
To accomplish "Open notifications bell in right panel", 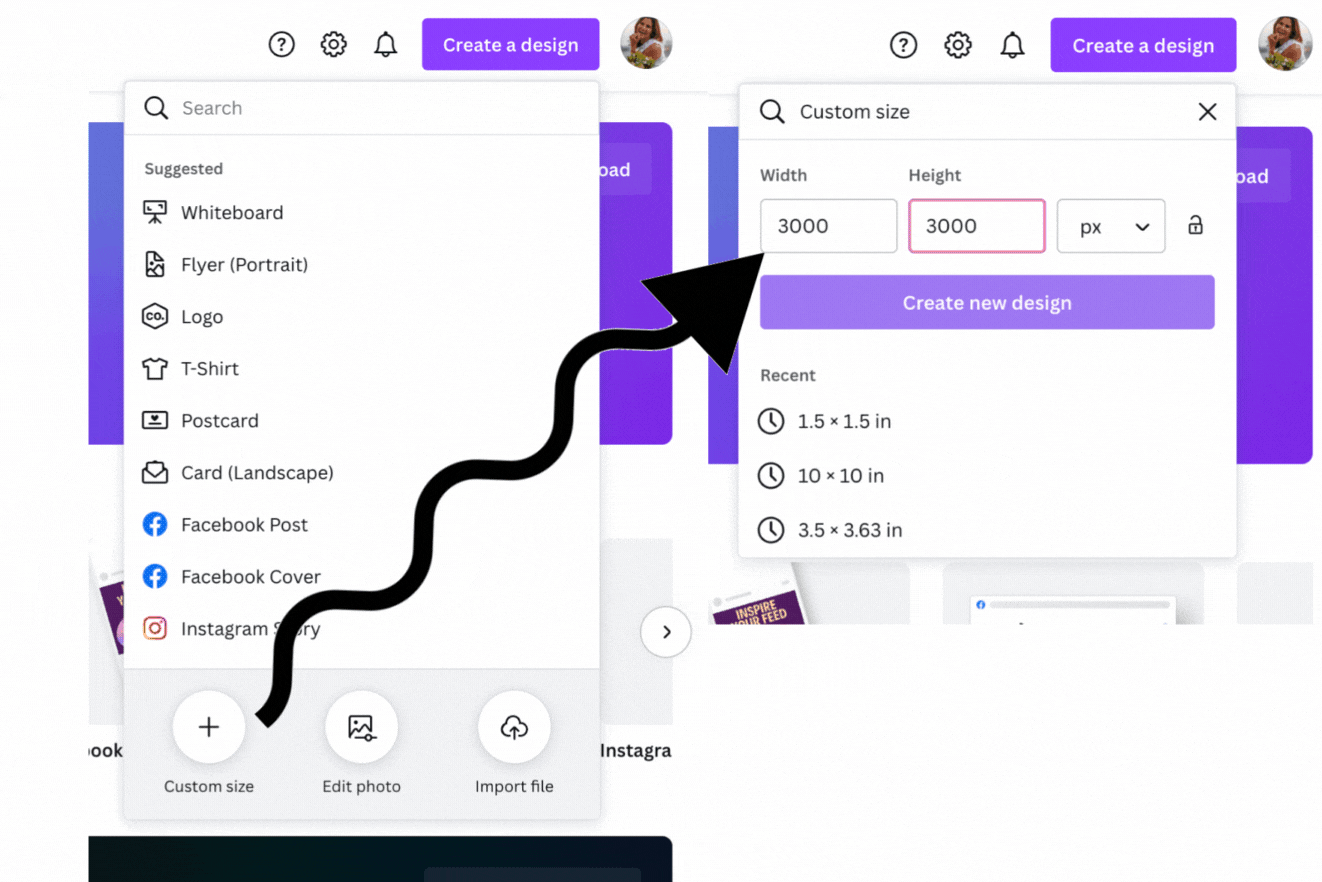I will [1012, 45].
